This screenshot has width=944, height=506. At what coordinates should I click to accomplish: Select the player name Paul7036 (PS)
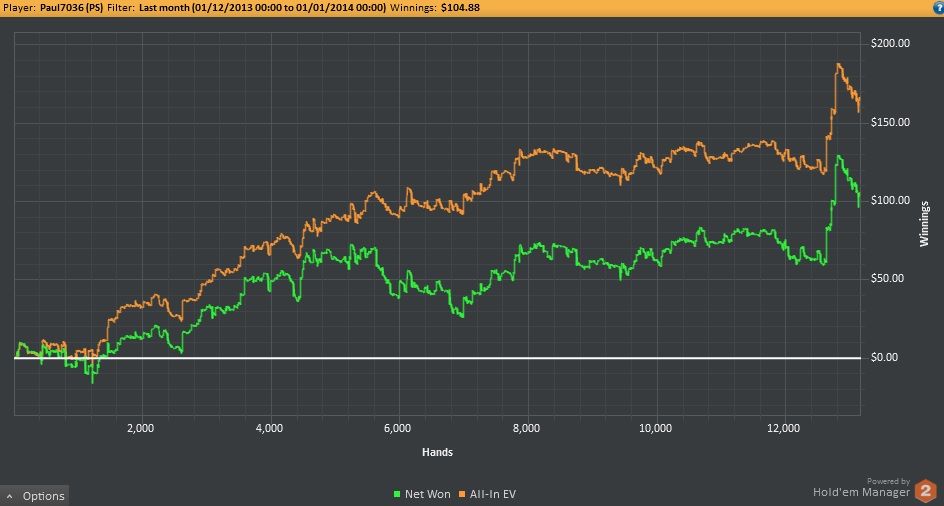point(72,8)
